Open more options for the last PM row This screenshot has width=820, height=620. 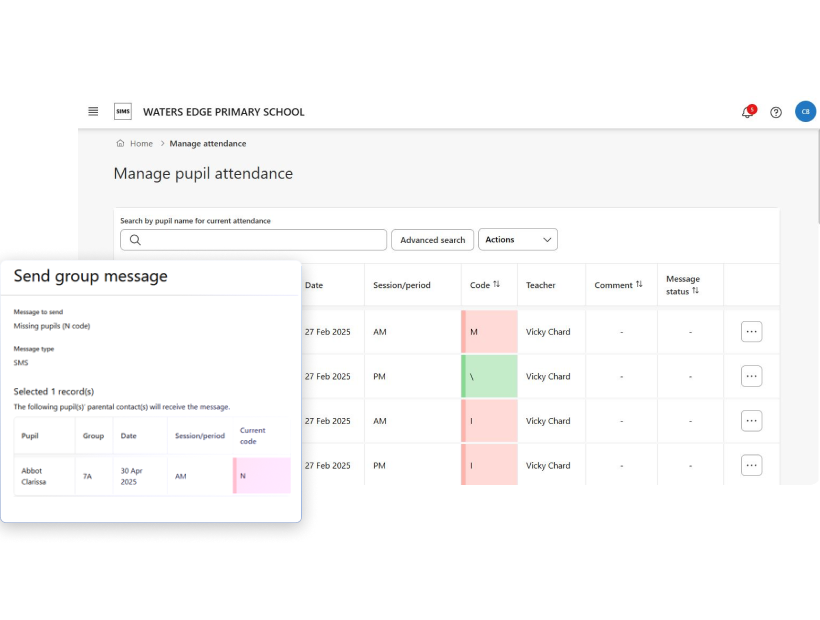tap(751, 465)
